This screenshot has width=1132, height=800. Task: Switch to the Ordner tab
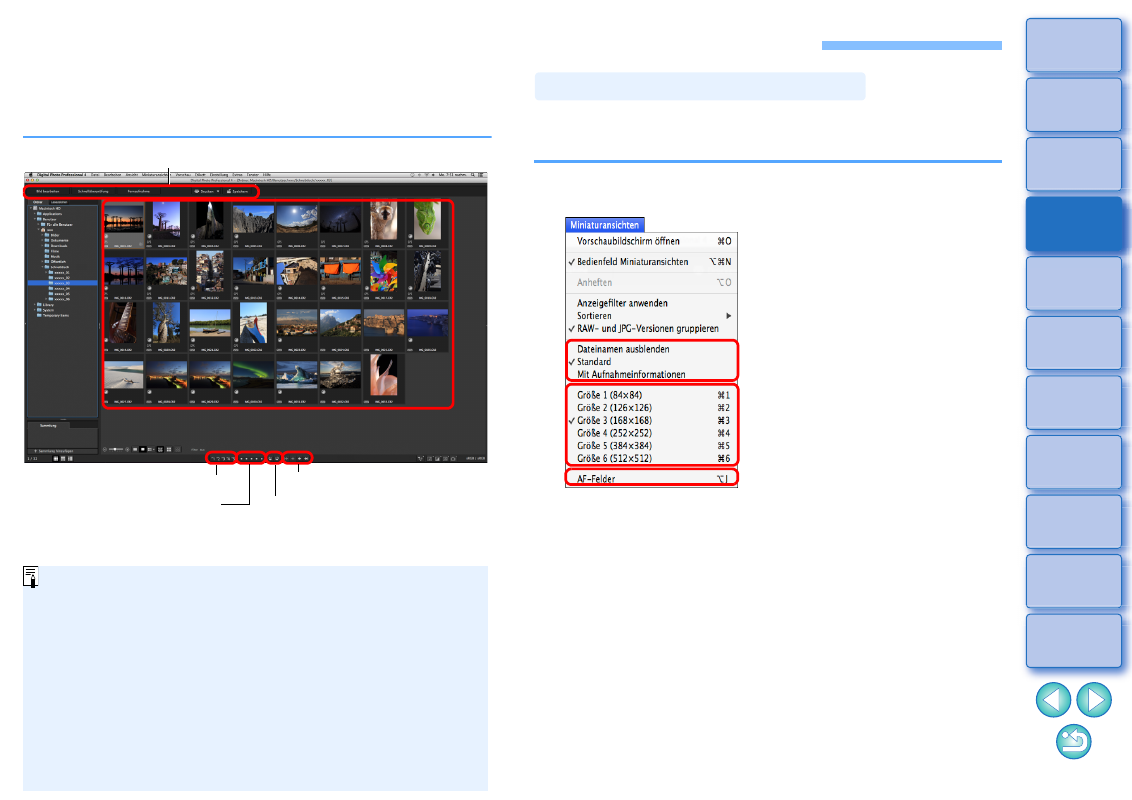(38, 202)
